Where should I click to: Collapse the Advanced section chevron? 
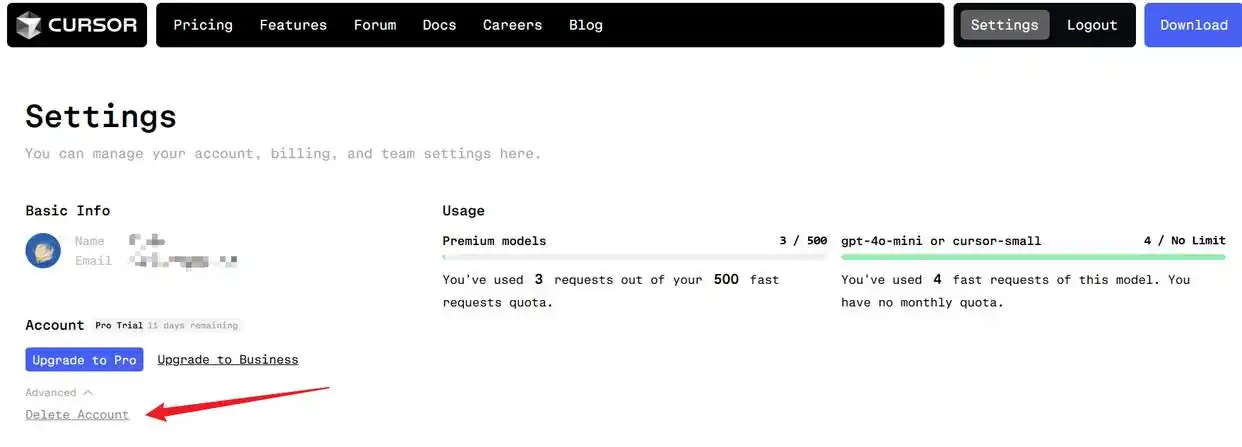point(88,393)
